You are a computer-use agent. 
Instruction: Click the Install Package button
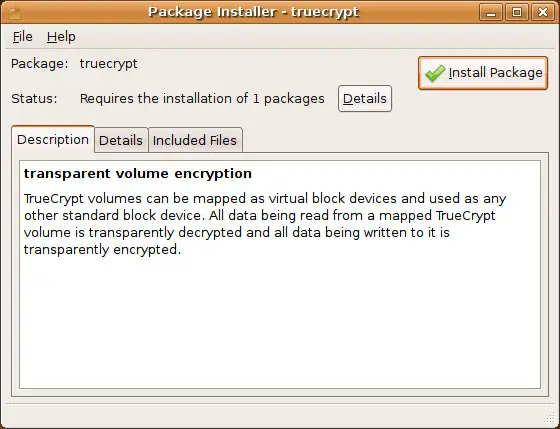coord(483,73)
